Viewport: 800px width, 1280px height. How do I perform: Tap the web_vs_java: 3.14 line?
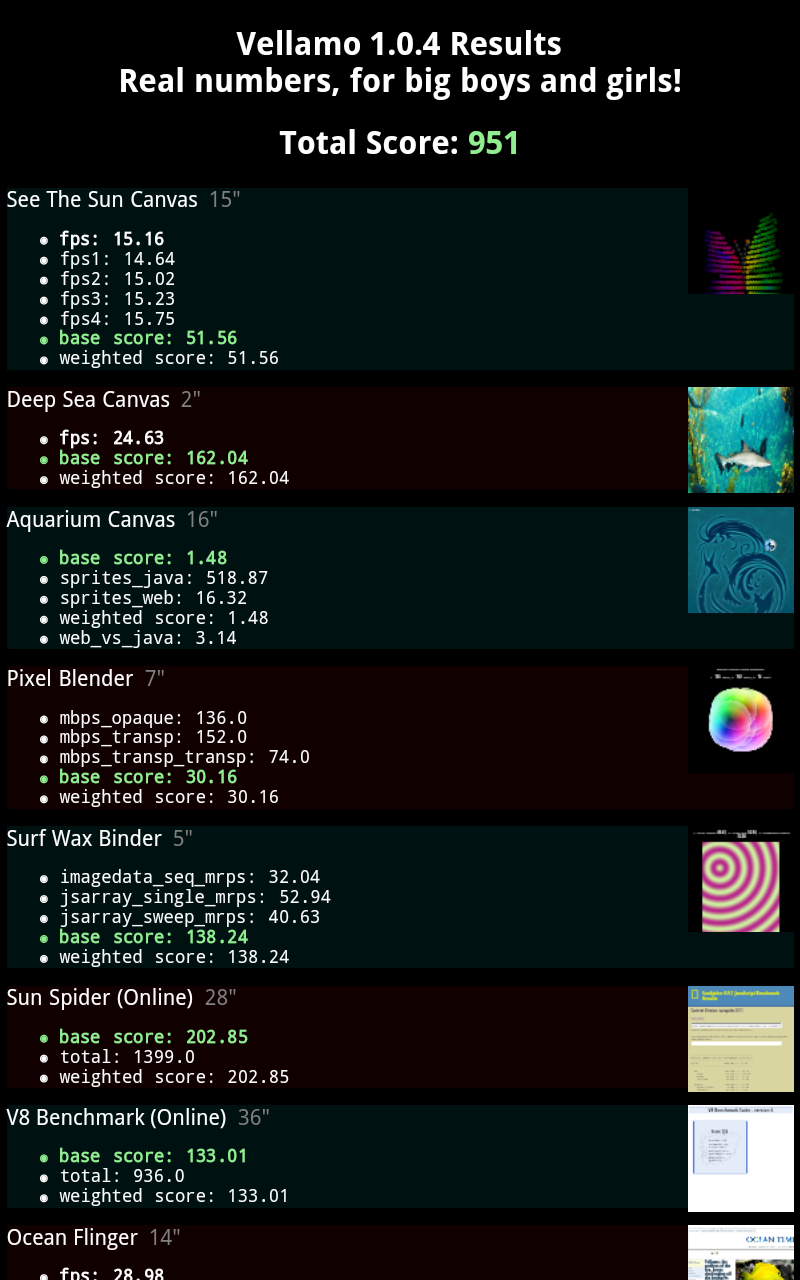coord(148,638)
